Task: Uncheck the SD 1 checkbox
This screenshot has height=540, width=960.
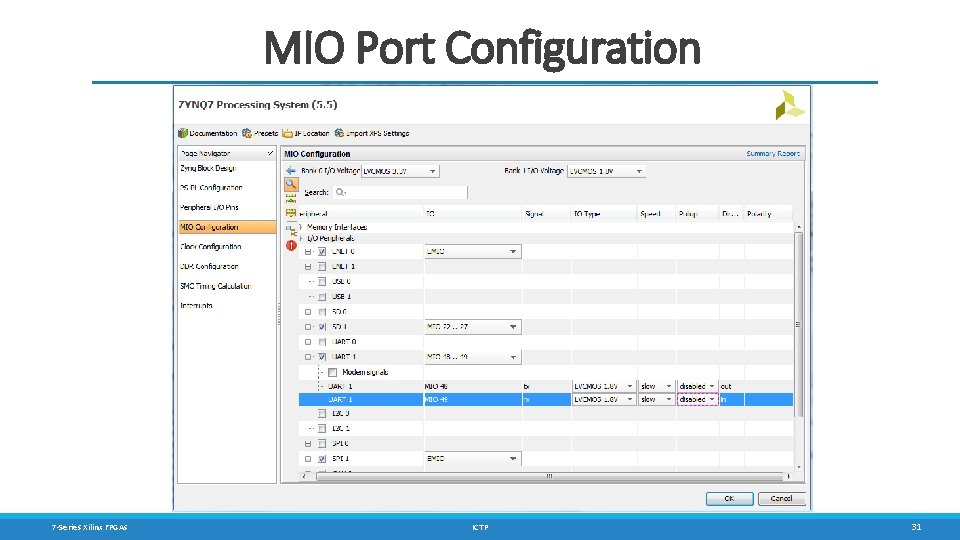Action: pos(322,327)
